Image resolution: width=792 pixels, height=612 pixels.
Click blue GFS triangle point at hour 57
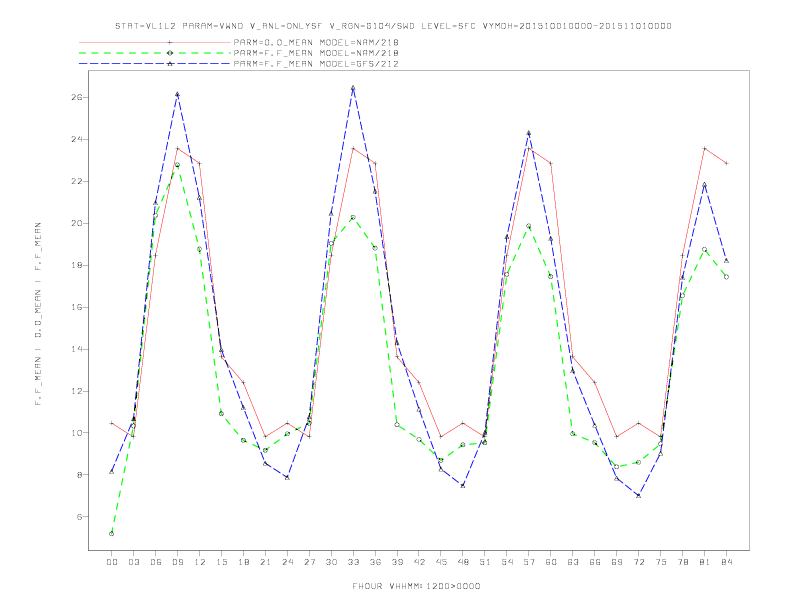(529, 133)
